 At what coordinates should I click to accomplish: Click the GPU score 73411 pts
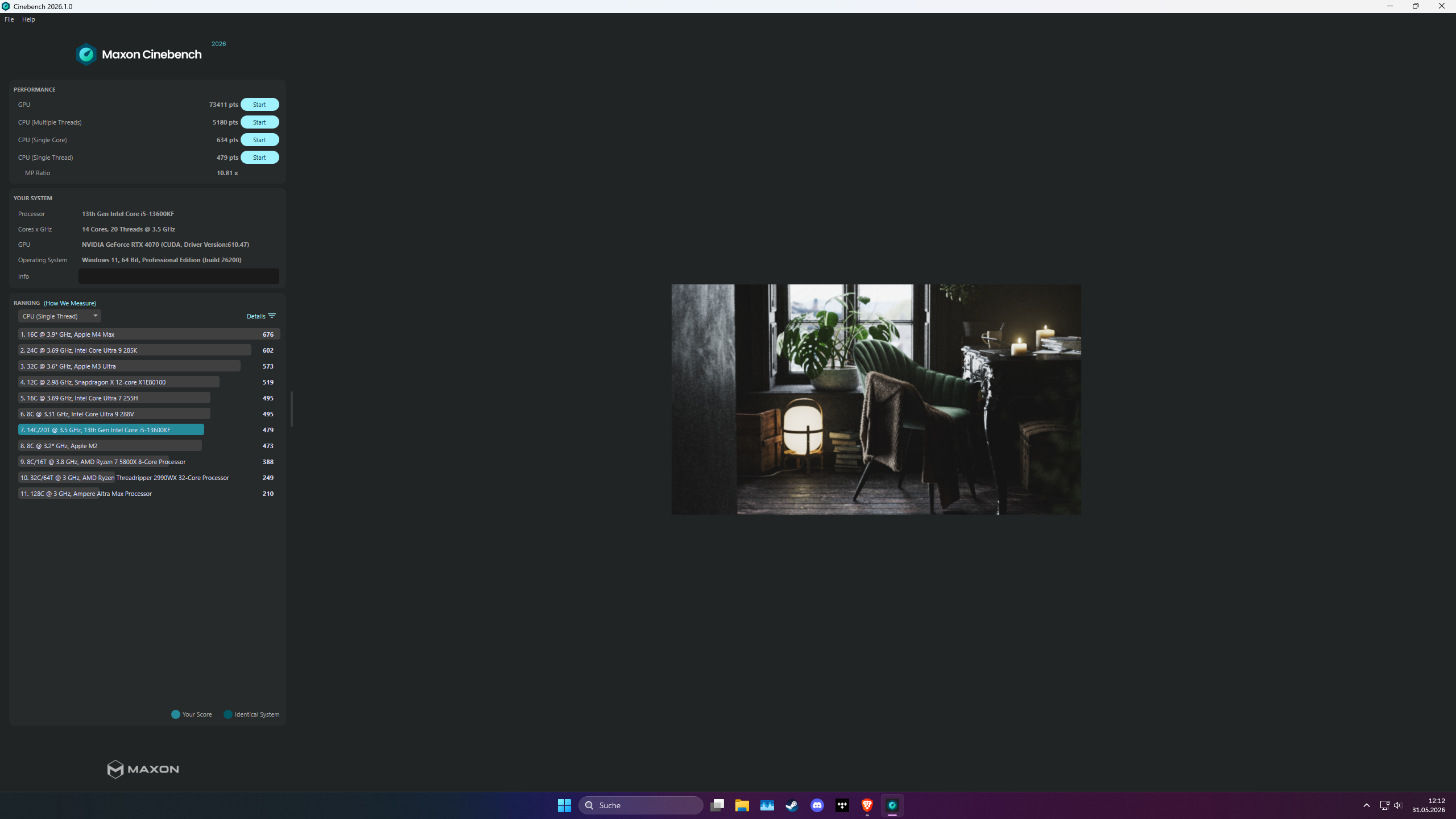(224, 105)
